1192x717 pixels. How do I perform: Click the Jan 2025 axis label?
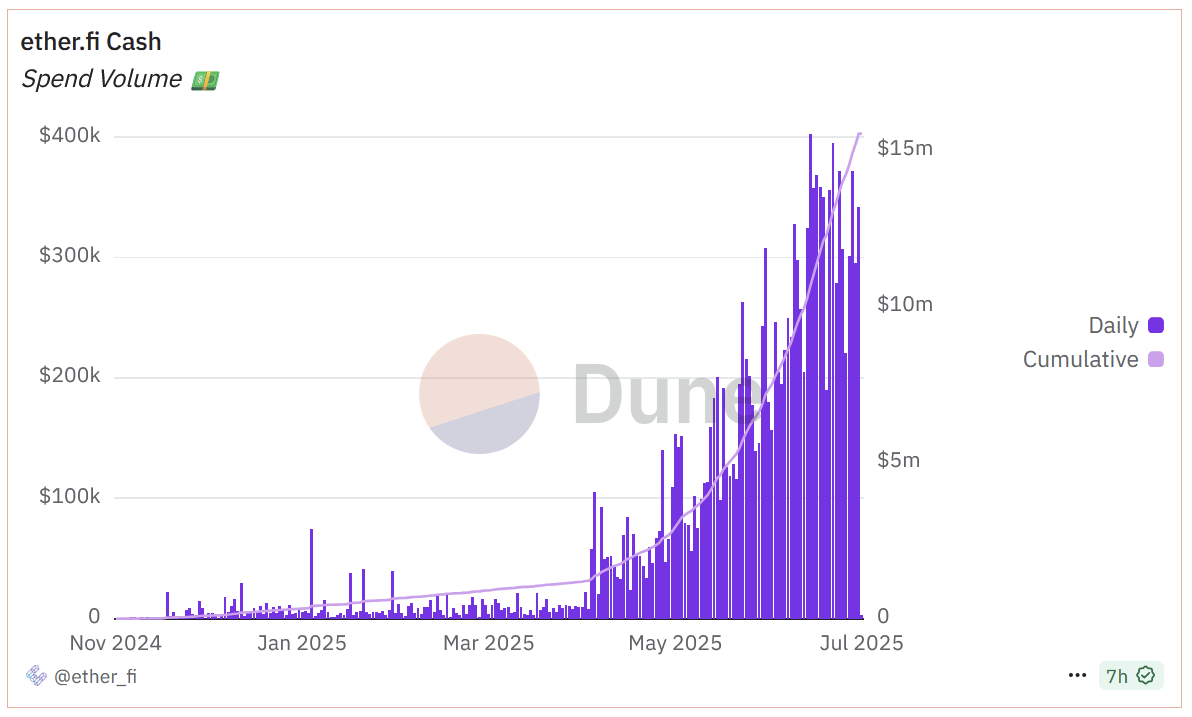(x=302, y=643)
